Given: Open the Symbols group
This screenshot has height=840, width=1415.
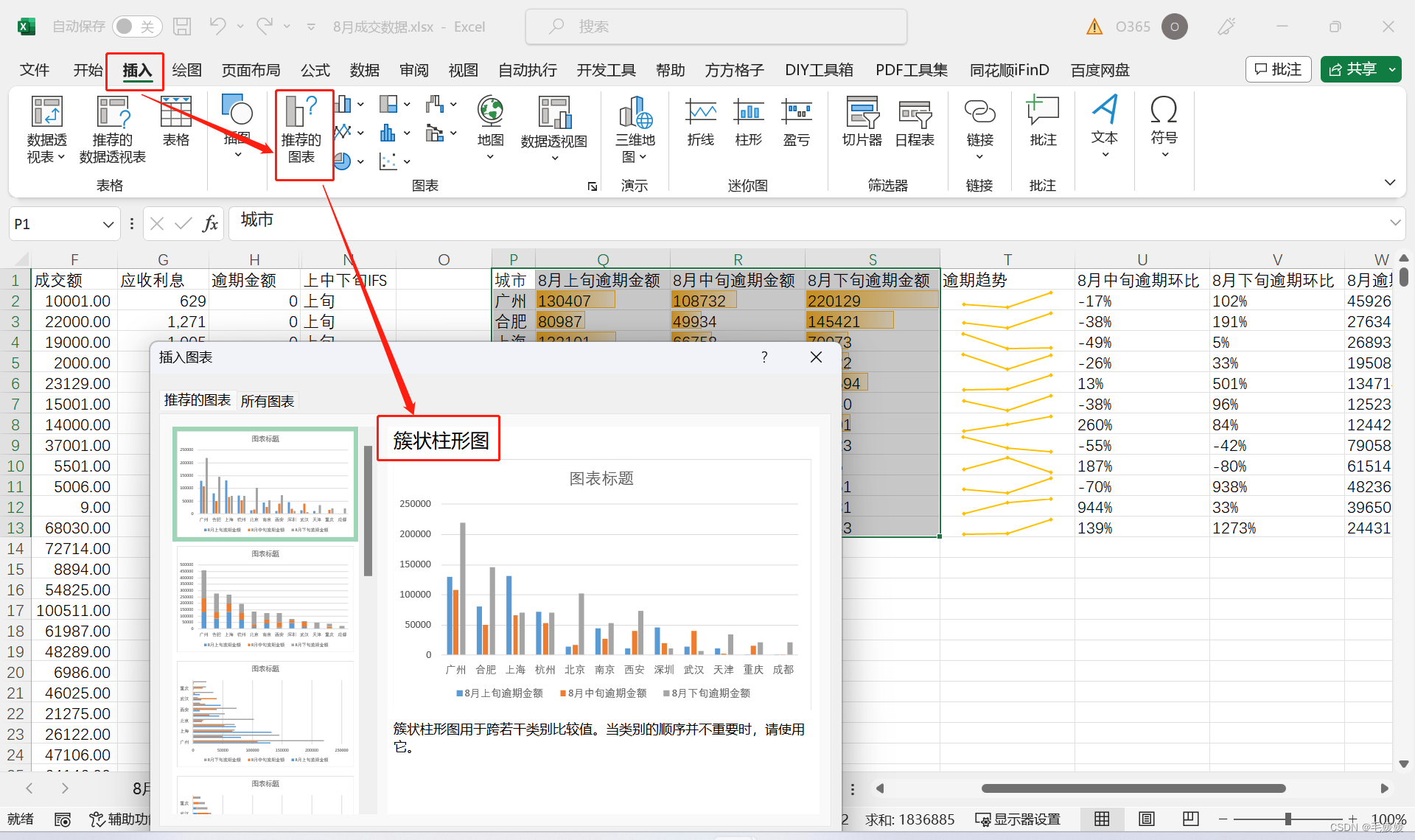Looking at the screenshot, I should click(1164, 127).
